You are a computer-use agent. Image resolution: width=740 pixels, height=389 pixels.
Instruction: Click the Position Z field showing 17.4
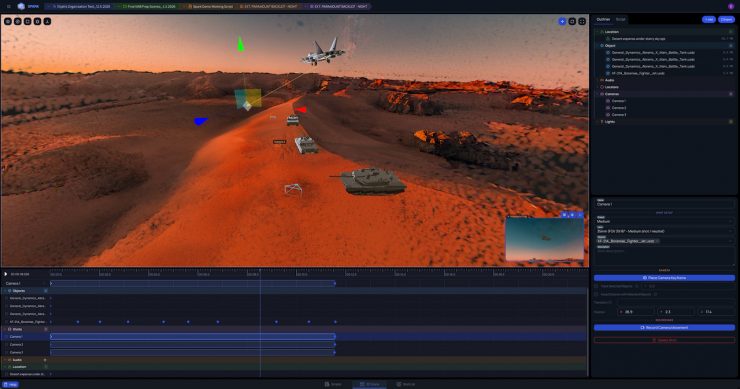[x=716, y=312]
